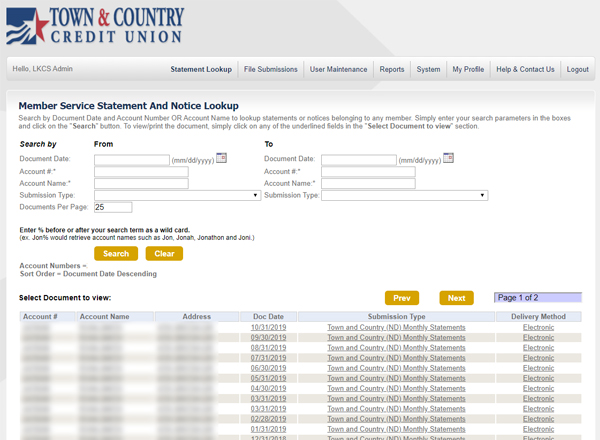Click the Delivery Method column header
This screenshot has width=600, height=440.
538,316
